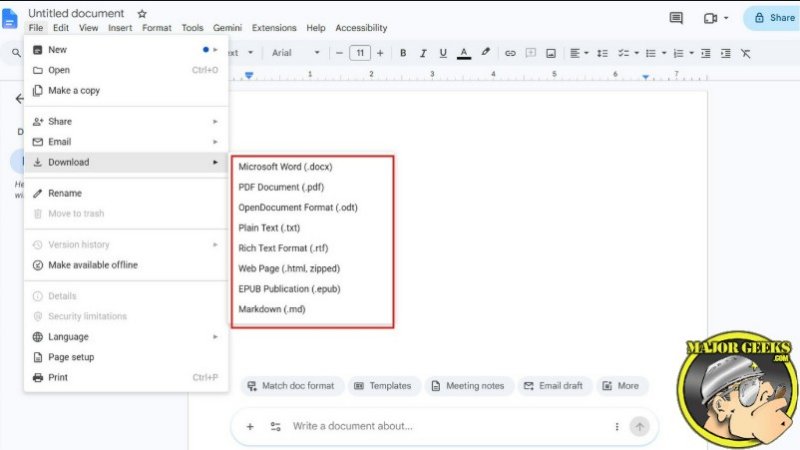This screenshot has height=450, width=800.
Task: Open the paragraph style dropdown arrow
Action: [251, 53]
